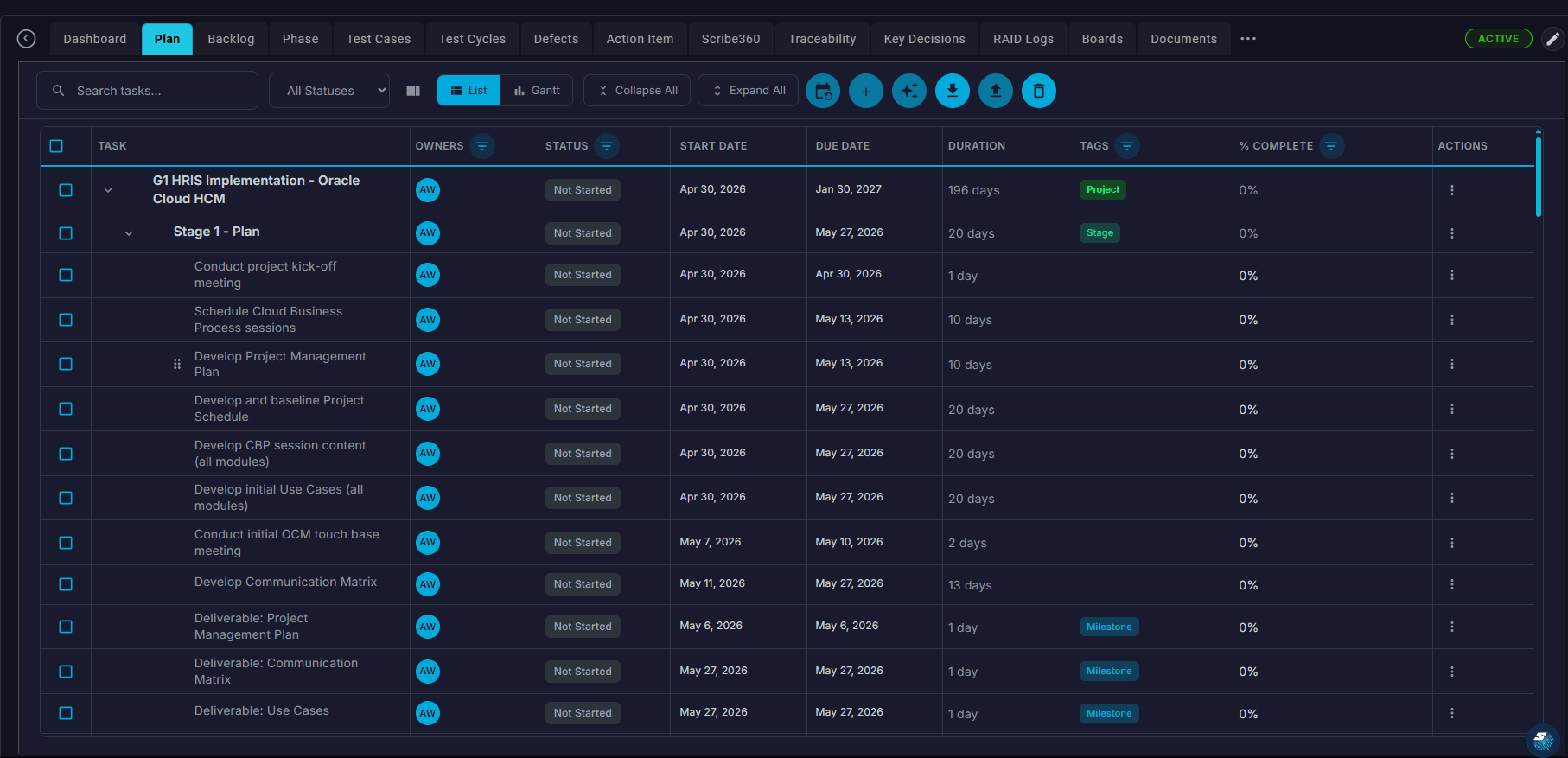This screenshot has height=758, width=1568.
Task: Click AW owner avatar on G1 HRIS Implementation row
Action: click(x=428, y=189)
